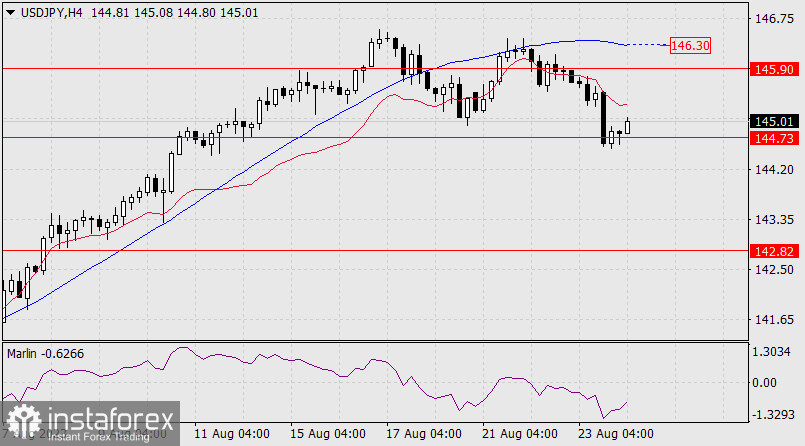The height and width of the screenshot is (446, 805).
Task: Select the OHLC values 144.81 145.08 144.80 145.01
Action: point(175,13)
